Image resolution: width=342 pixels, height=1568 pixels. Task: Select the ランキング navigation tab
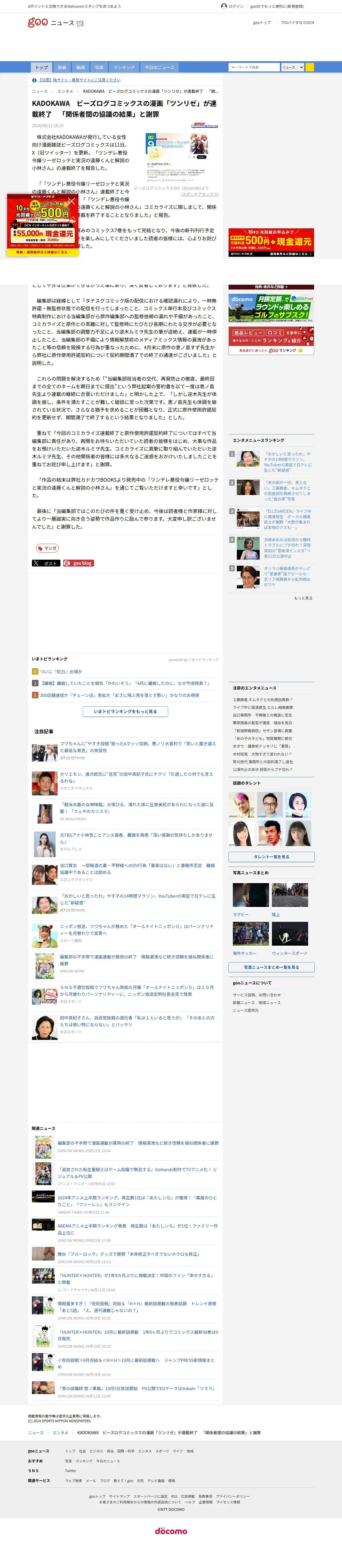(x=124, y=67)
